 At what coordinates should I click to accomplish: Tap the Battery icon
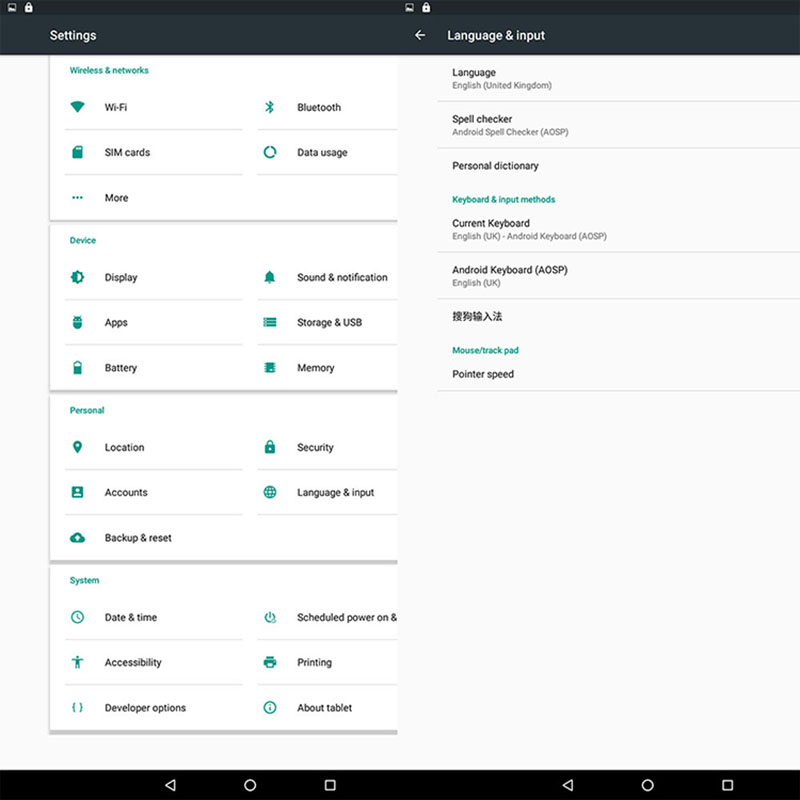tap(77, 368)
